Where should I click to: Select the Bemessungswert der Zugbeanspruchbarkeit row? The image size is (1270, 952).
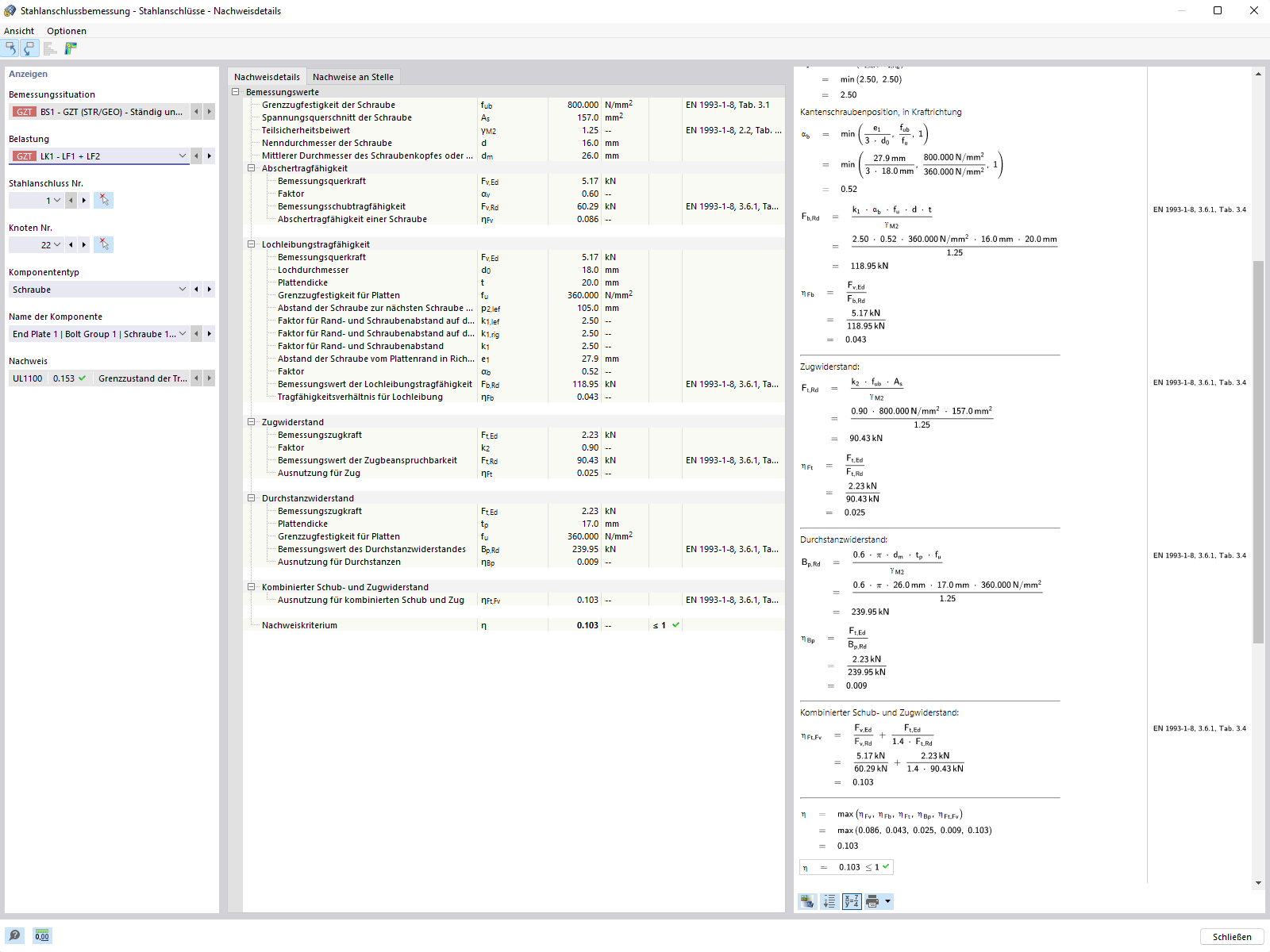coord(514,460)
